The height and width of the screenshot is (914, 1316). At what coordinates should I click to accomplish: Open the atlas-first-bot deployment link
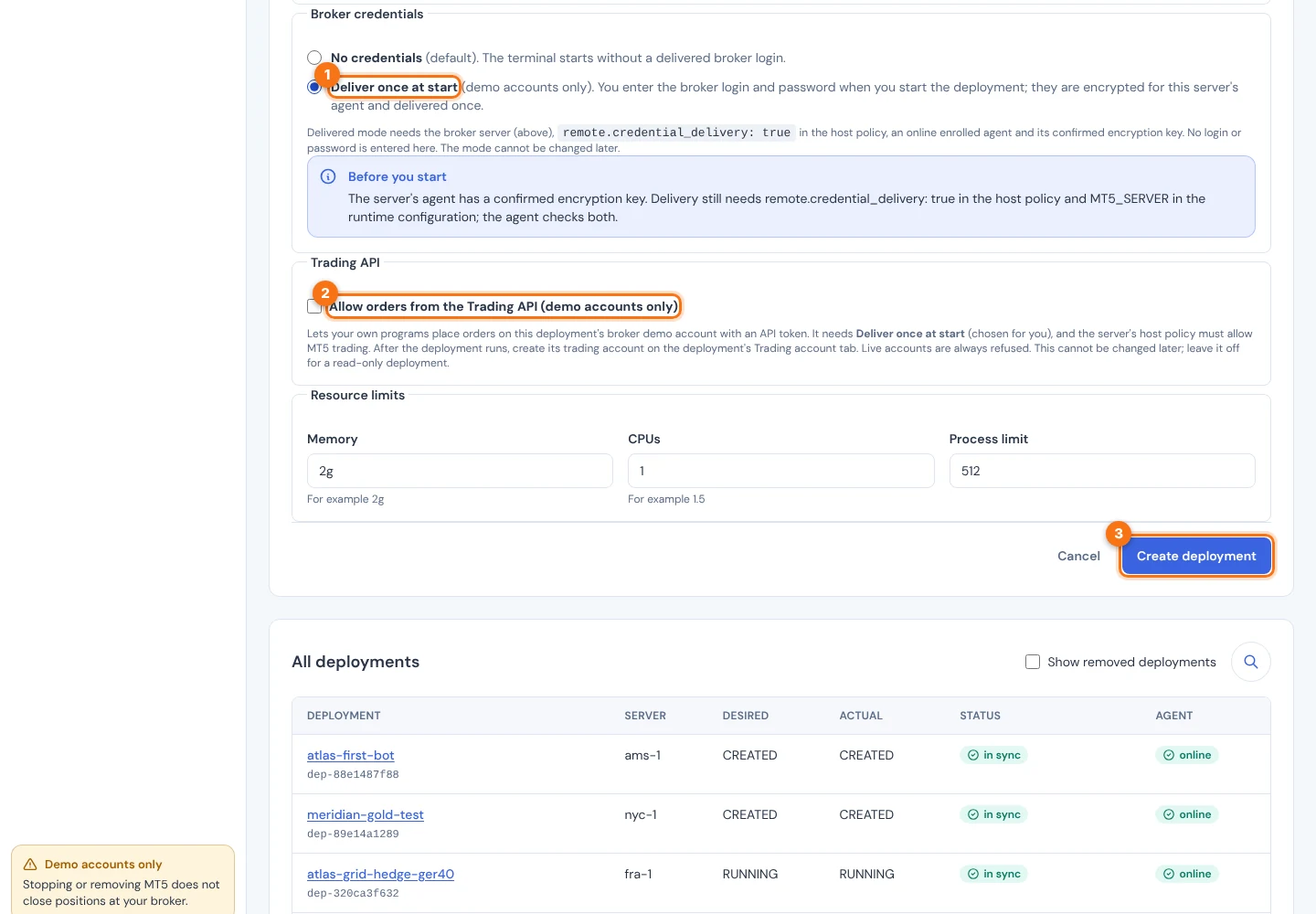351,755
